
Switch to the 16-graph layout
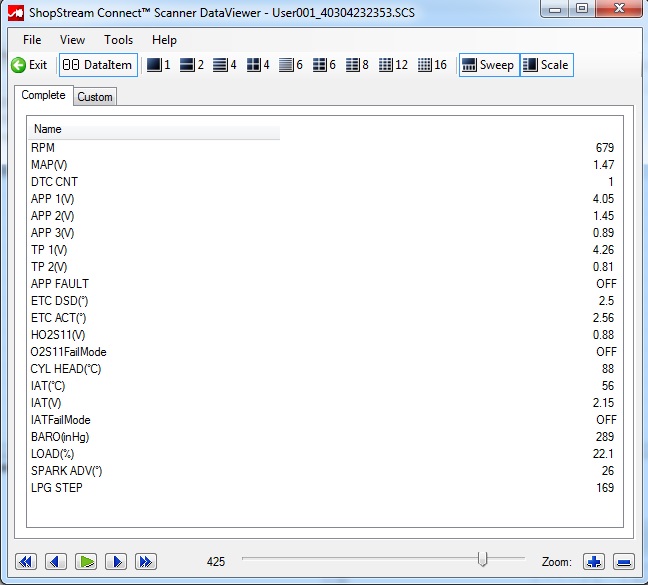pos(432,65)
